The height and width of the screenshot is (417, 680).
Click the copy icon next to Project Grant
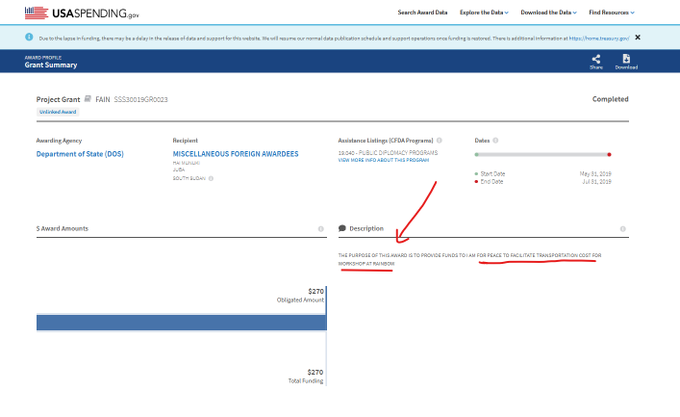(88, 99)
